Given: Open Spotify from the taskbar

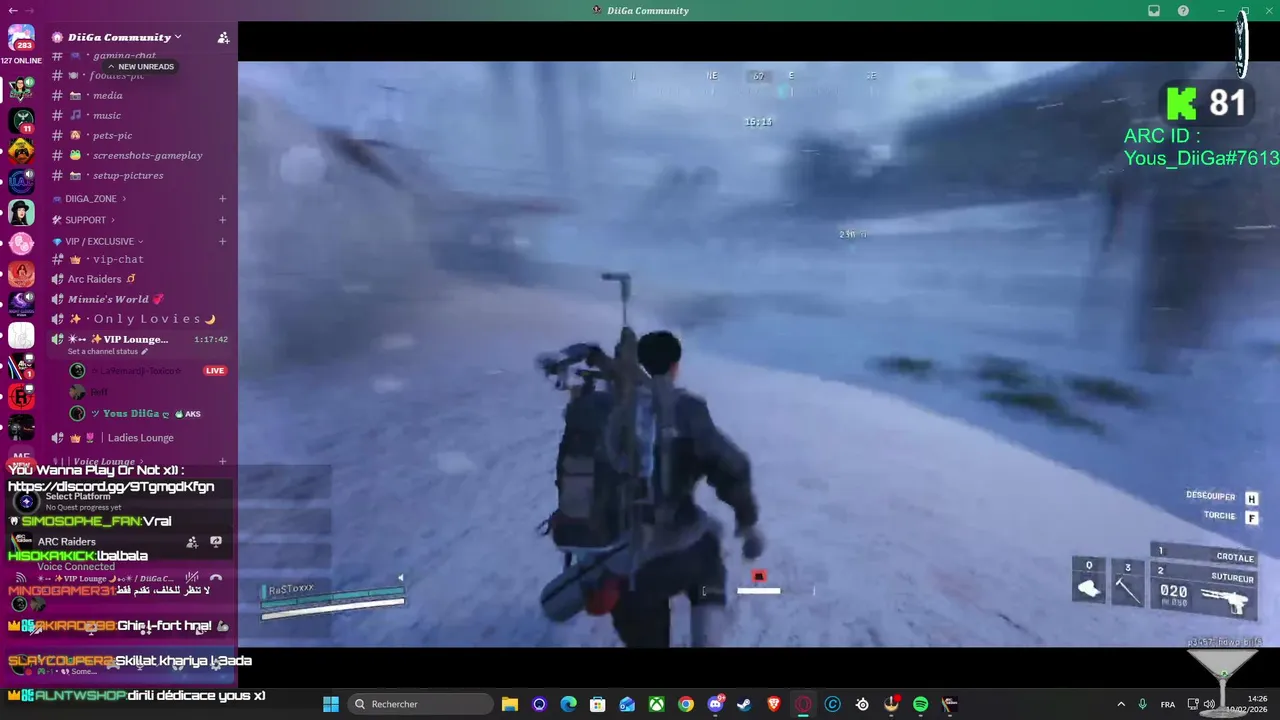Looking at the screenshot, I should [x=921, y=704].
